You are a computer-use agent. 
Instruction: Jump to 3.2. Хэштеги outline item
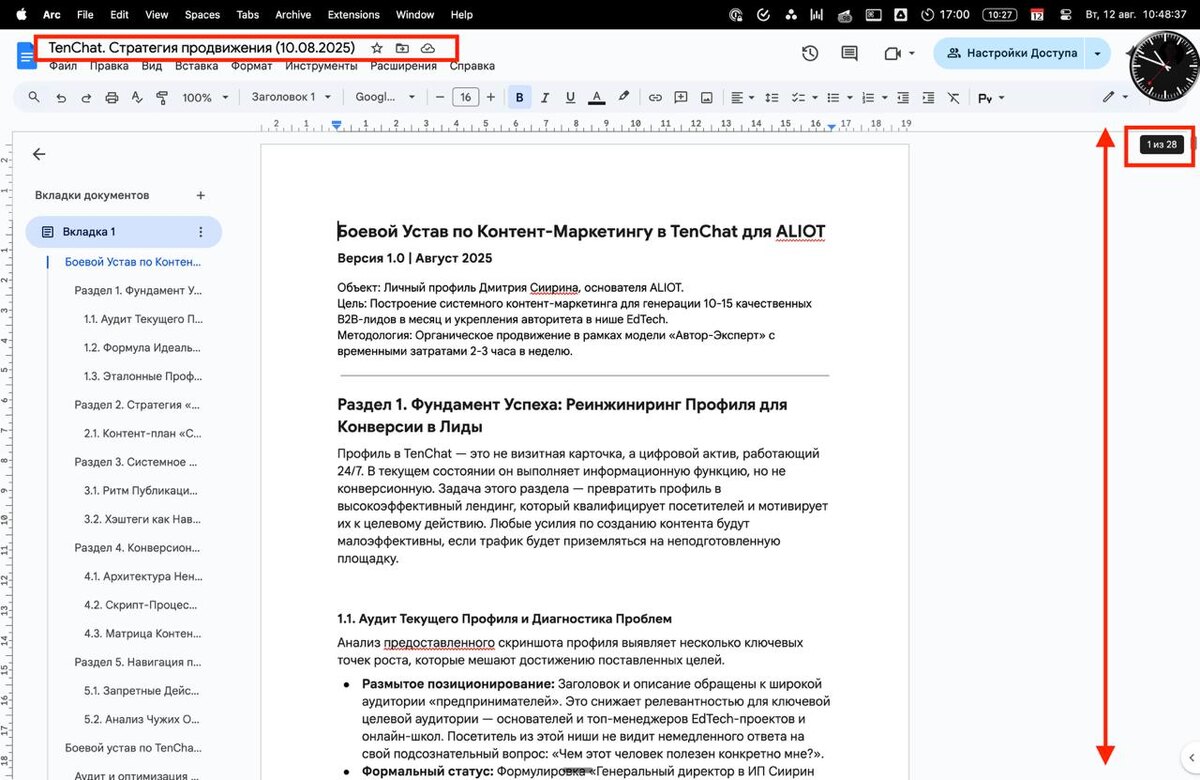[x=143, y=520]
